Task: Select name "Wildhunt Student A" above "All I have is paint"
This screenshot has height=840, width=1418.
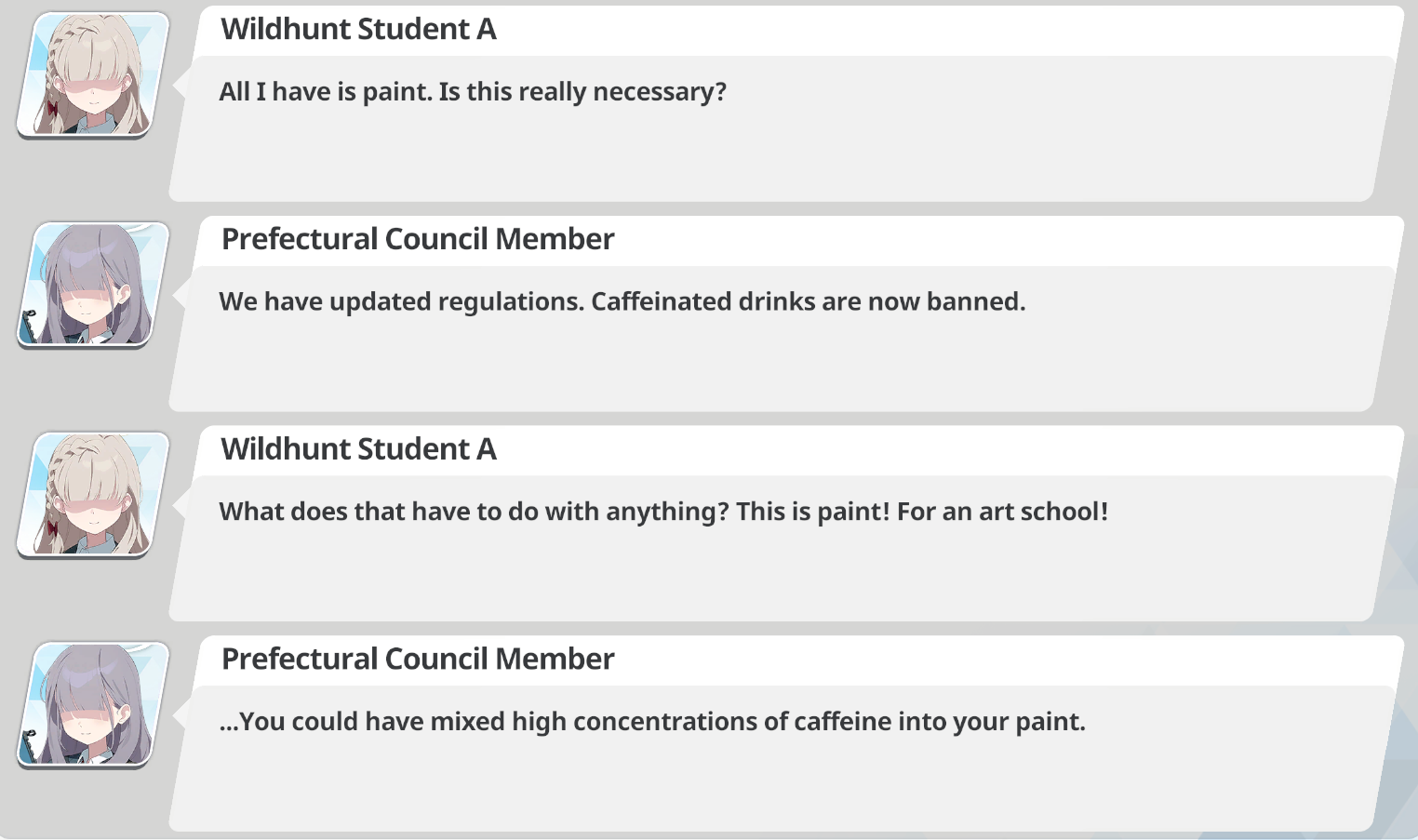Action: coord(358,29)
